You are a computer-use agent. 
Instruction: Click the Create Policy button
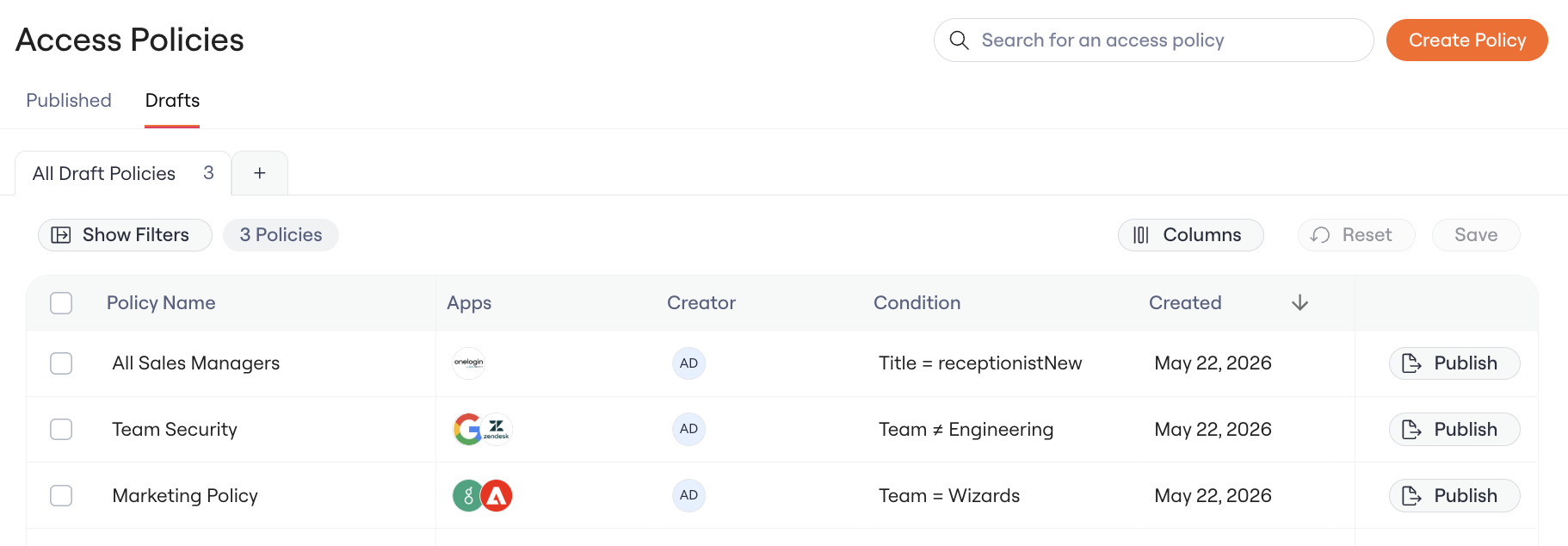[1466, 40]
